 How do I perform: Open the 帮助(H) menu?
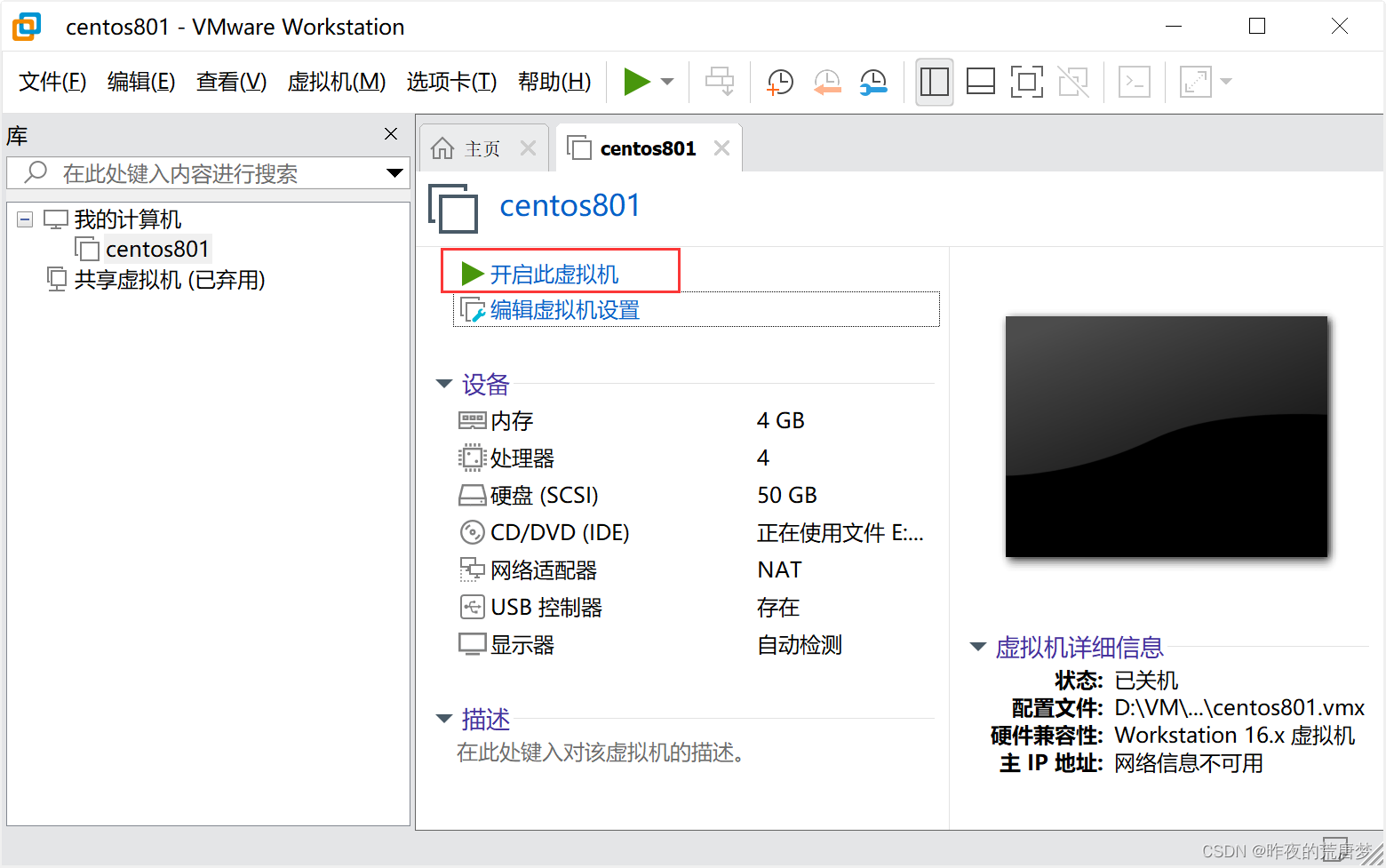[x=554, y=82]
